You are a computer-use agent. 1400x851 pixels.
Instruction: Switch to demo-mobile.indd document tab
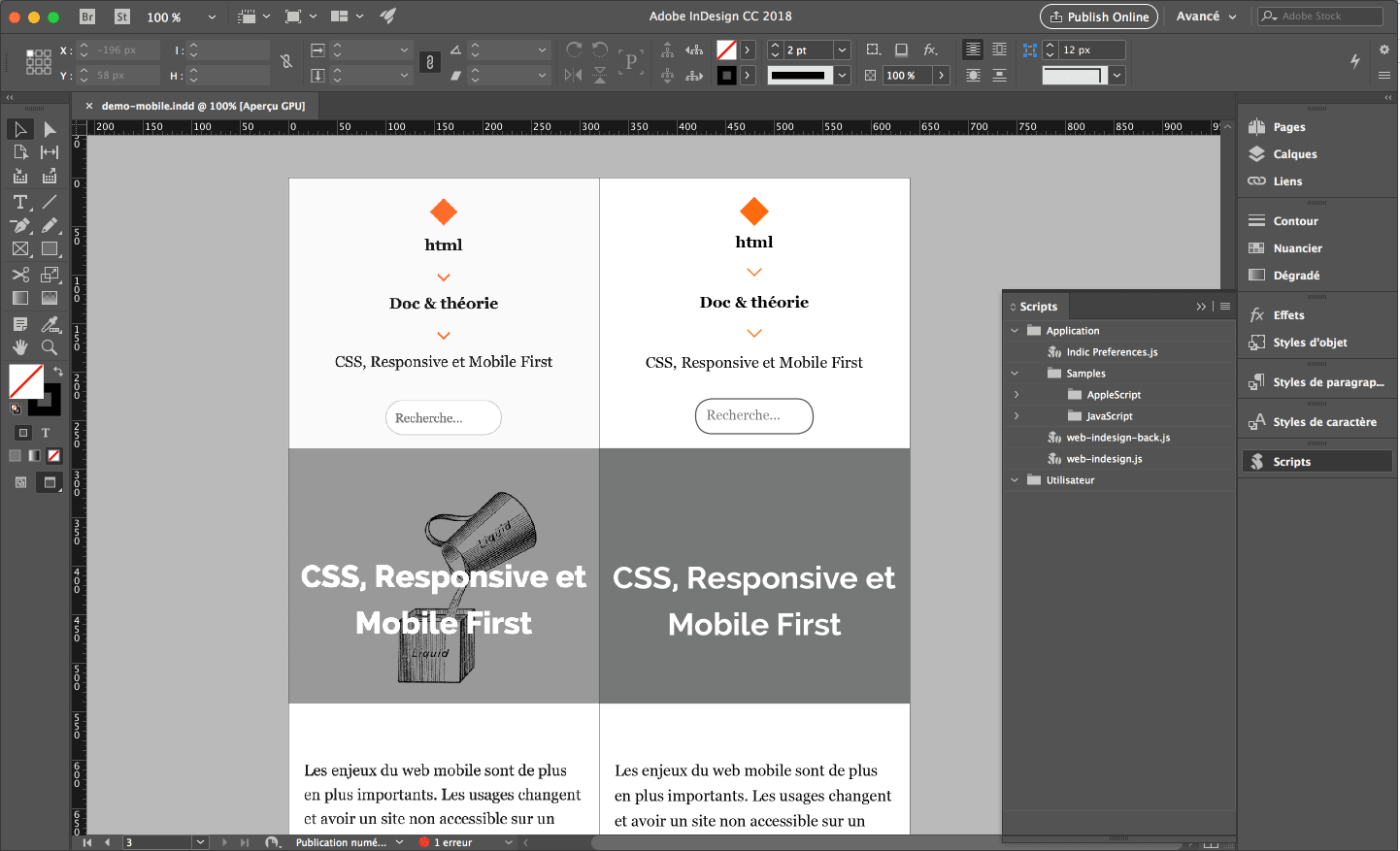(x=203, y=106)
